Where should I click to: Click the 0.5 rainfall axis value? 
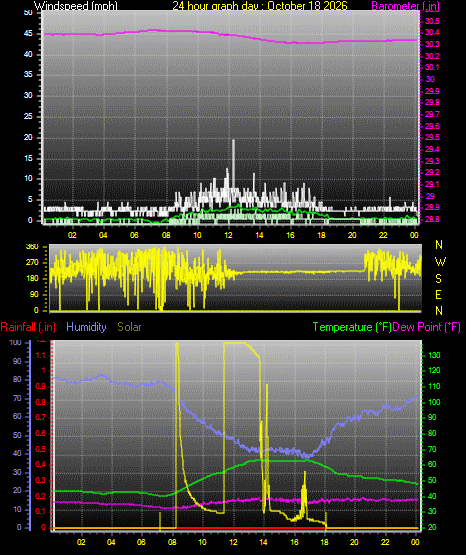[x=41, y=449]
